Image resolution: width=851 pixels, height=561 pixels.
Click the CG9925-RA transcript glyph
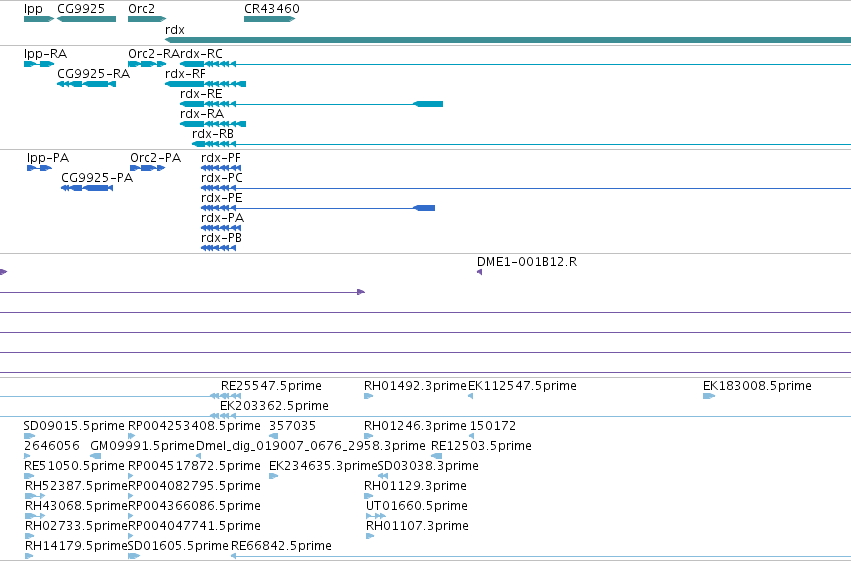pos(86,84)
